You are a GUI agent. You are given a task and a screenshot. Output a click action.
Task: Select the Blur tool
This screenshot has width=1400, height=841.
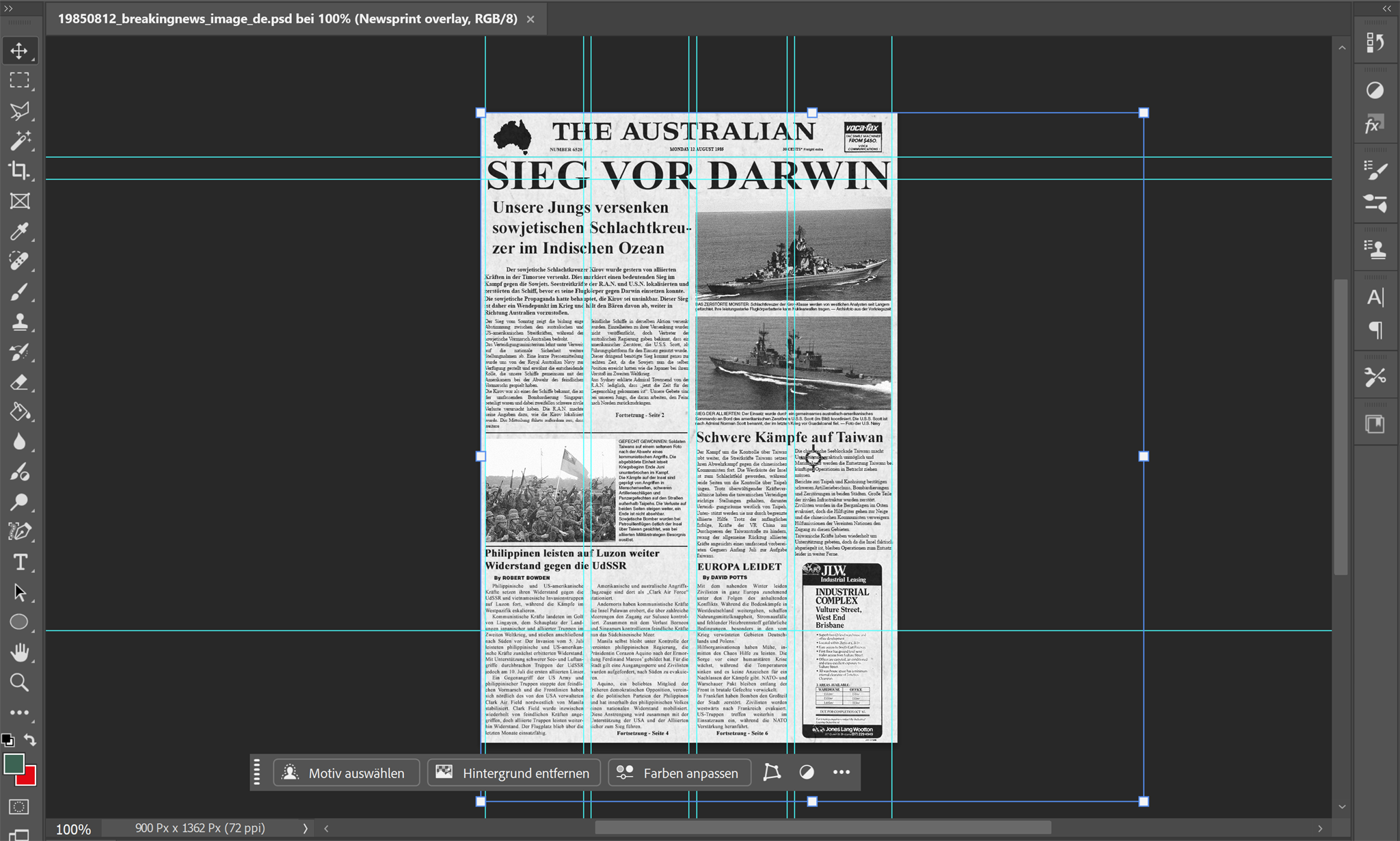(19, 442)
